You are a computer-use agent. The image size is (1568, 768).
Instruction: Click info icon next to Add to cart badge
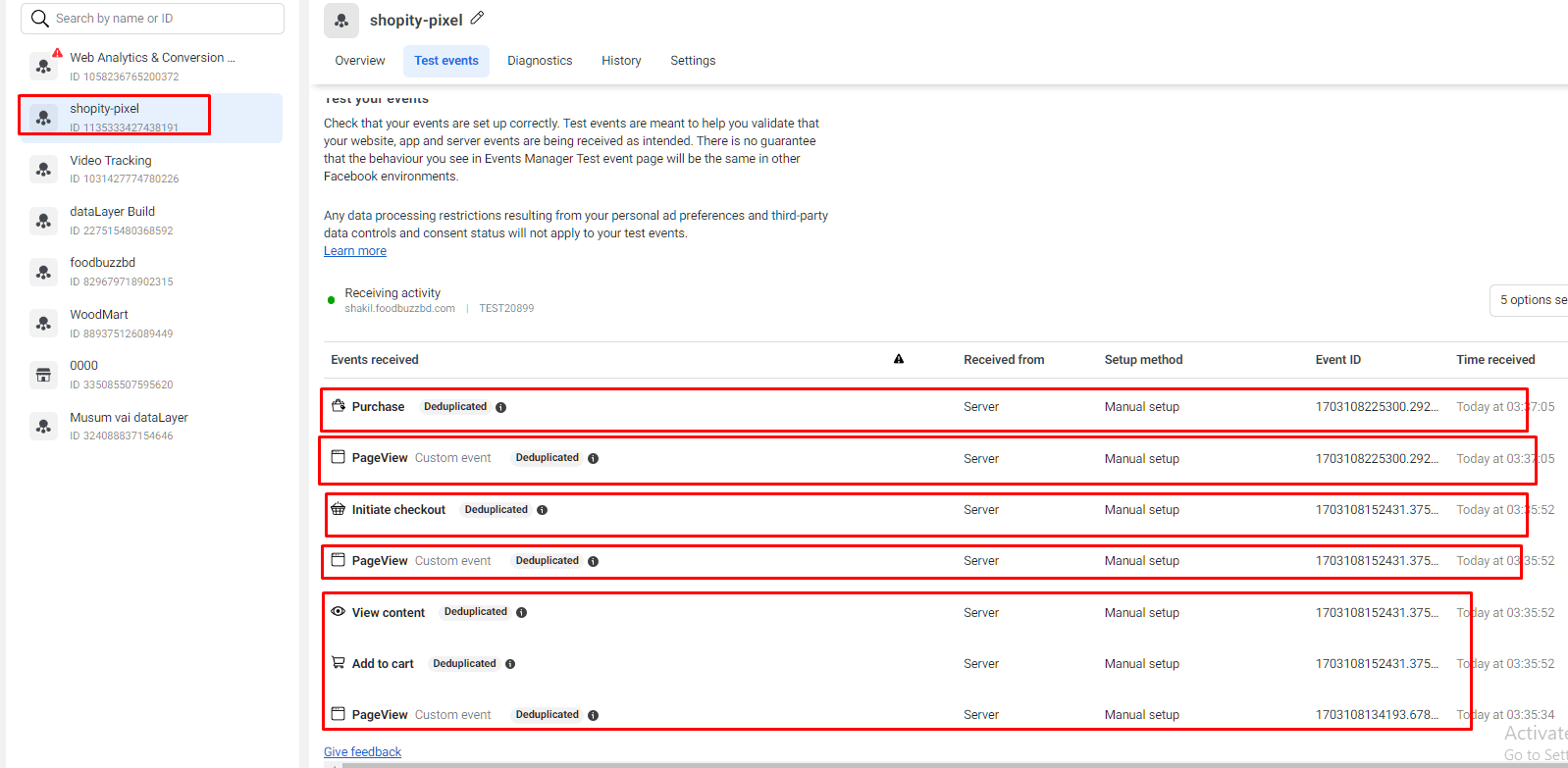coord(510,664)
